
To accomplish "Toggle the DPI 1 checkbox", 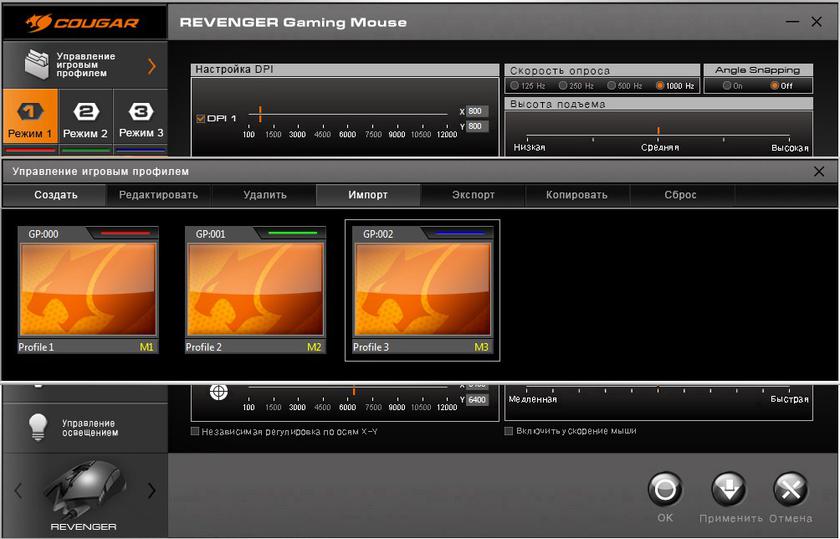I will coord(200,118).
